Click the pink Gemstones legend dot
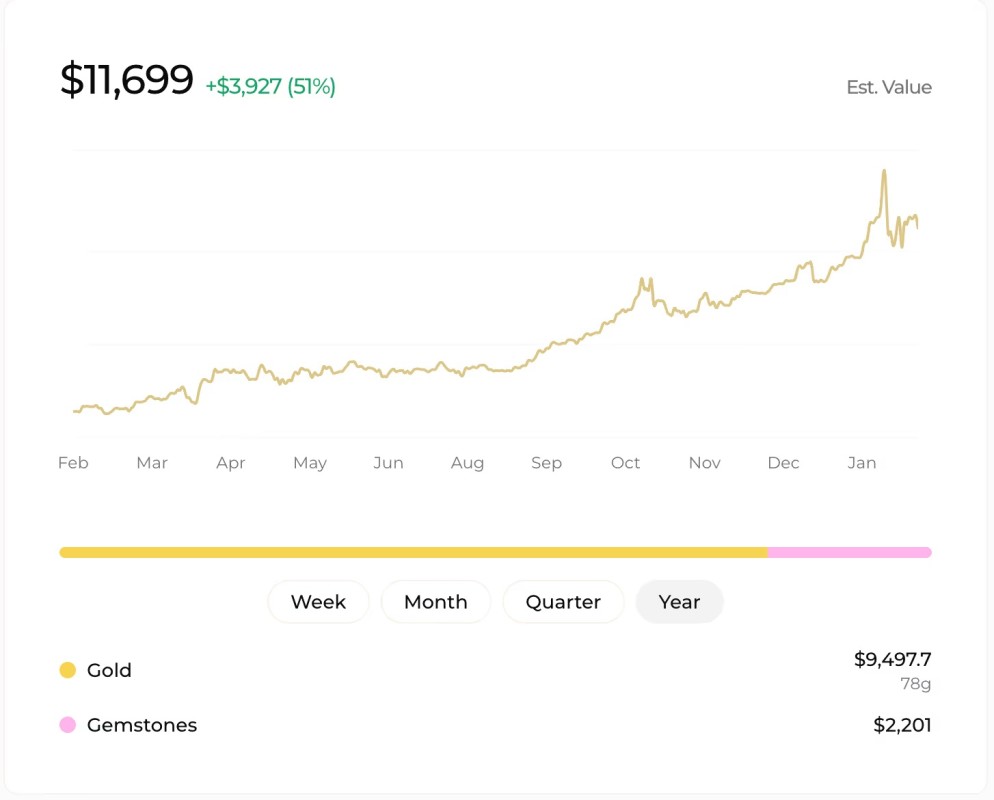This screenshot has width=994, height=800. tap(68, 725)
